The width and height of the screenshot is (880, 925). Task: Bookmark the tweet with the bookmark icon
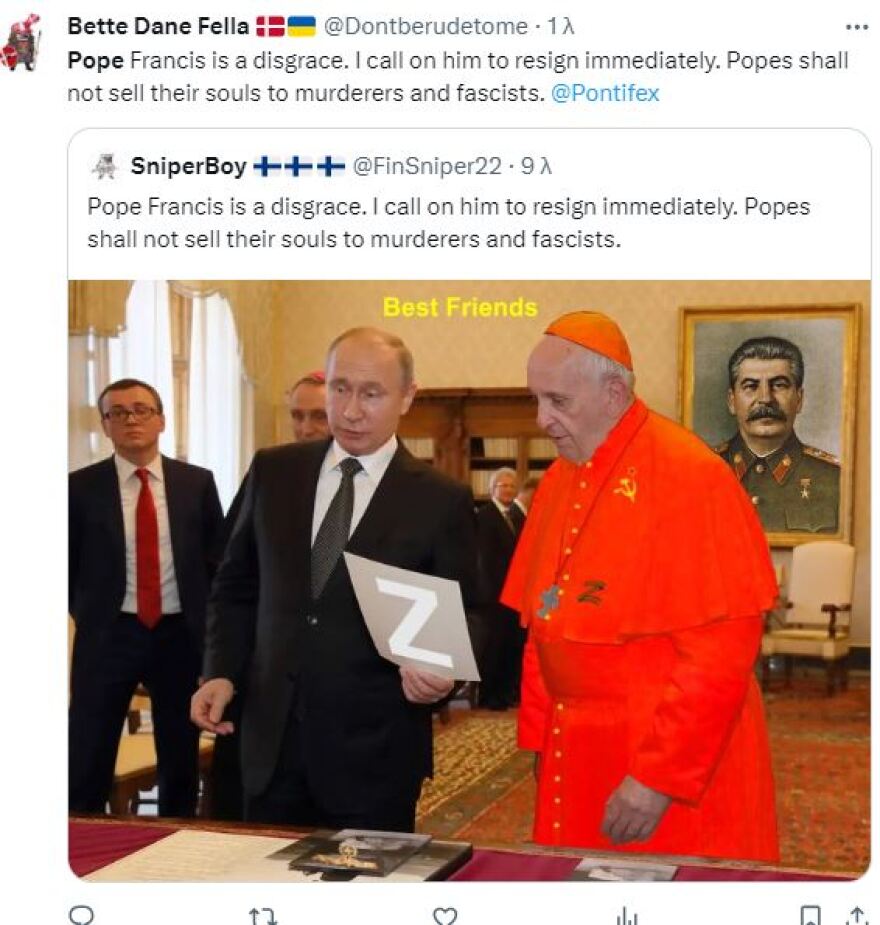[x=810, y=916]
